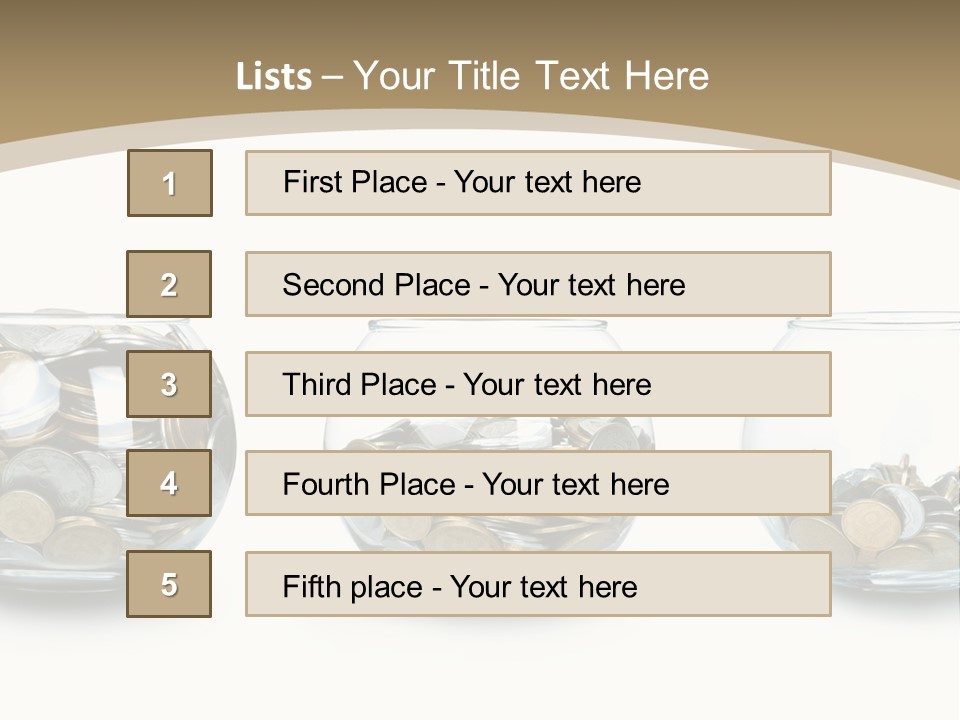The height and width of the screenshot is (720, 960).
Task: Click the brown header banner above the title
Action: click(x=480, y=25)
